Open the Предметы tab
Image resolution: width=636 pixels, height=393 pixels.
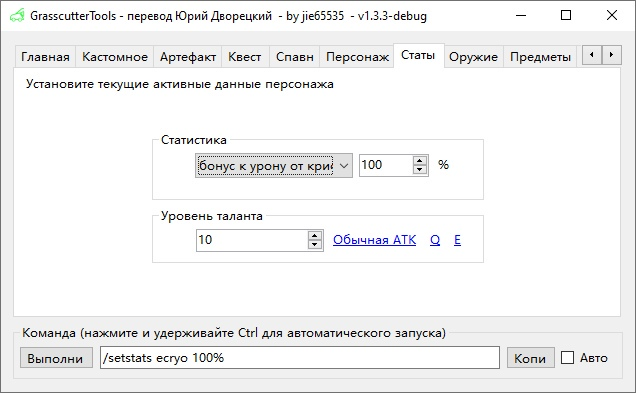pos(540,57)
